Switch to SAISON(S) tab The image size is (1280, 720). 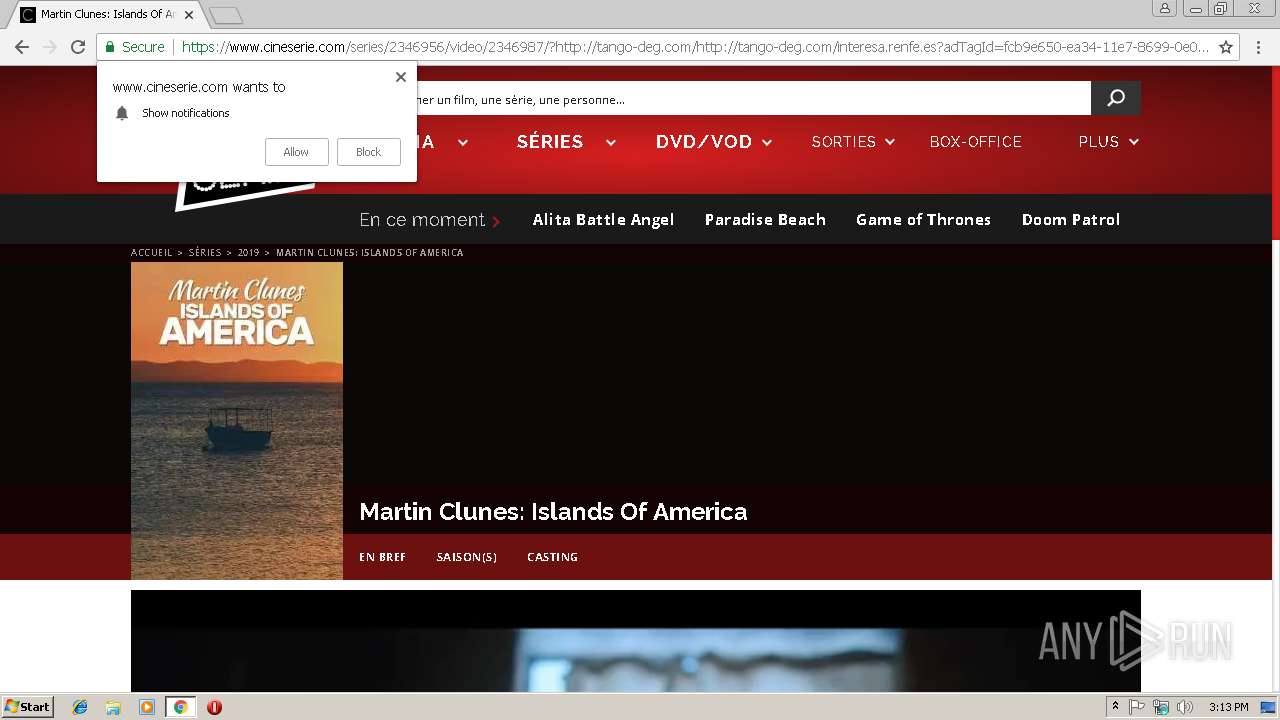(466, 557)
